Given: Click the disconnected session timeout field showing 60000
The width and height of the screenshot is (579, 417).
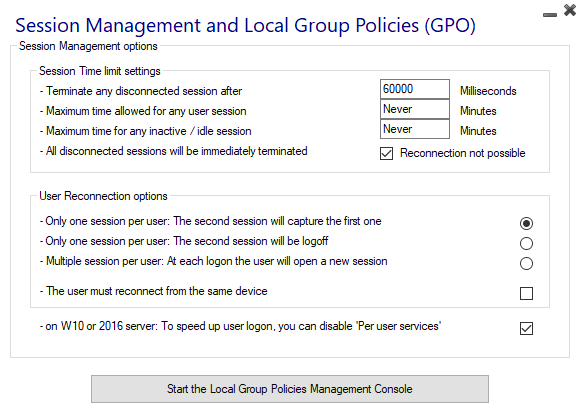Looking at the screenshot, I should click(x=415, y=89).
